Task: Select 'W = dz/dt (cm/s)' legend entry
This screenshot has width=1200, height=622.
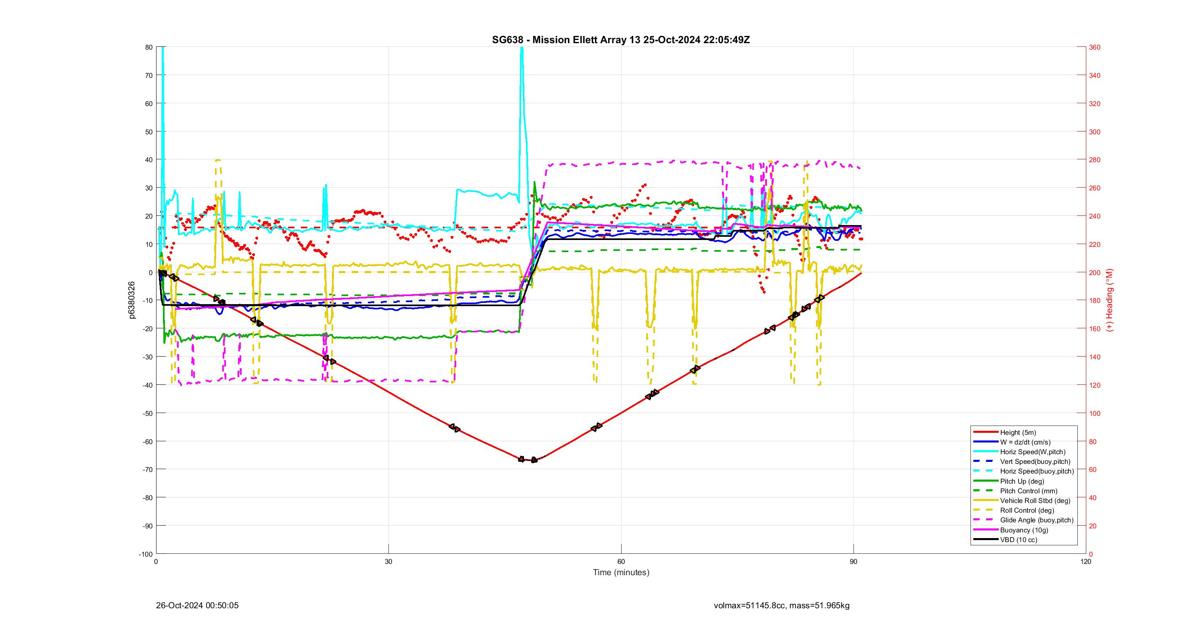Action: click(1027, 442)
